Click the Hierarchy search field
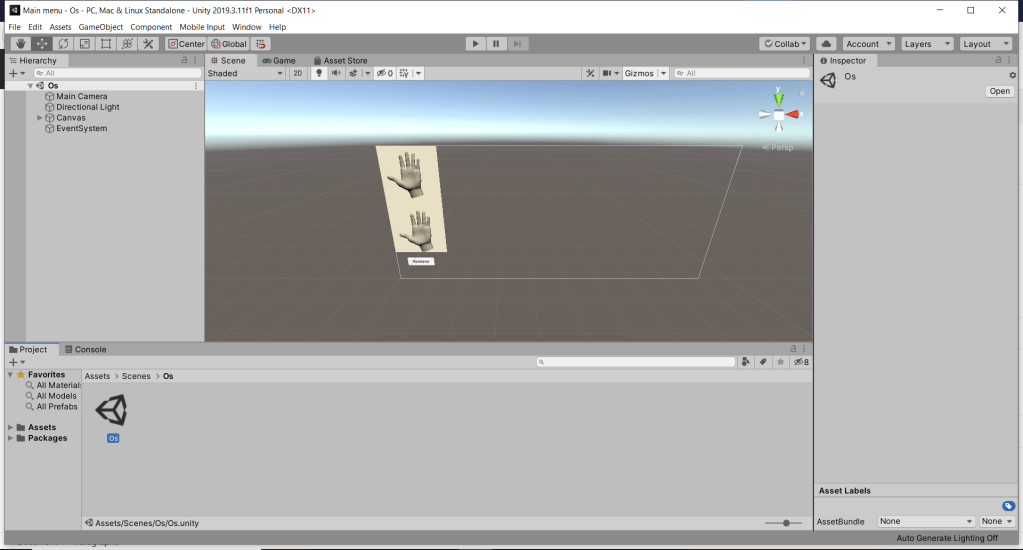Image resolution: width=1023 pixels, height=550 pixels. tap(115, 73)
